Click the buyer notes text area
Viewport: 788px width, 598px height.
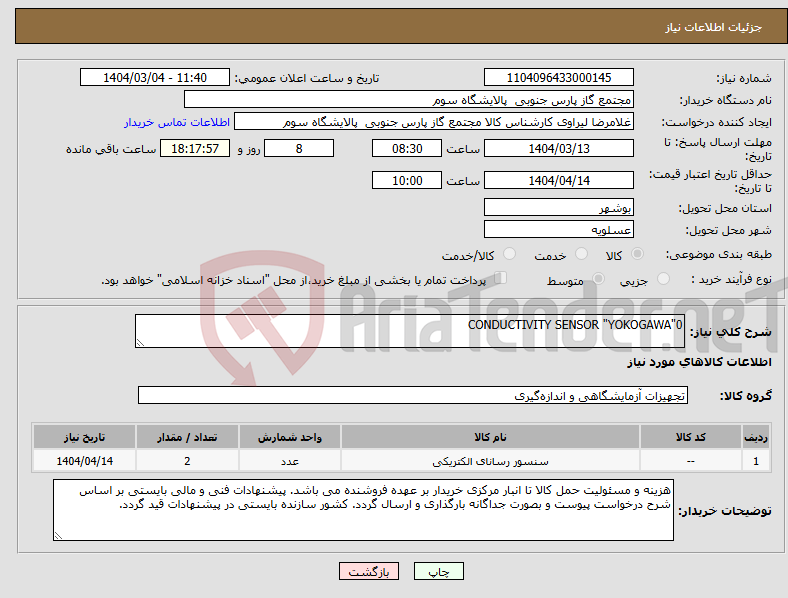[x=363, y=510]
